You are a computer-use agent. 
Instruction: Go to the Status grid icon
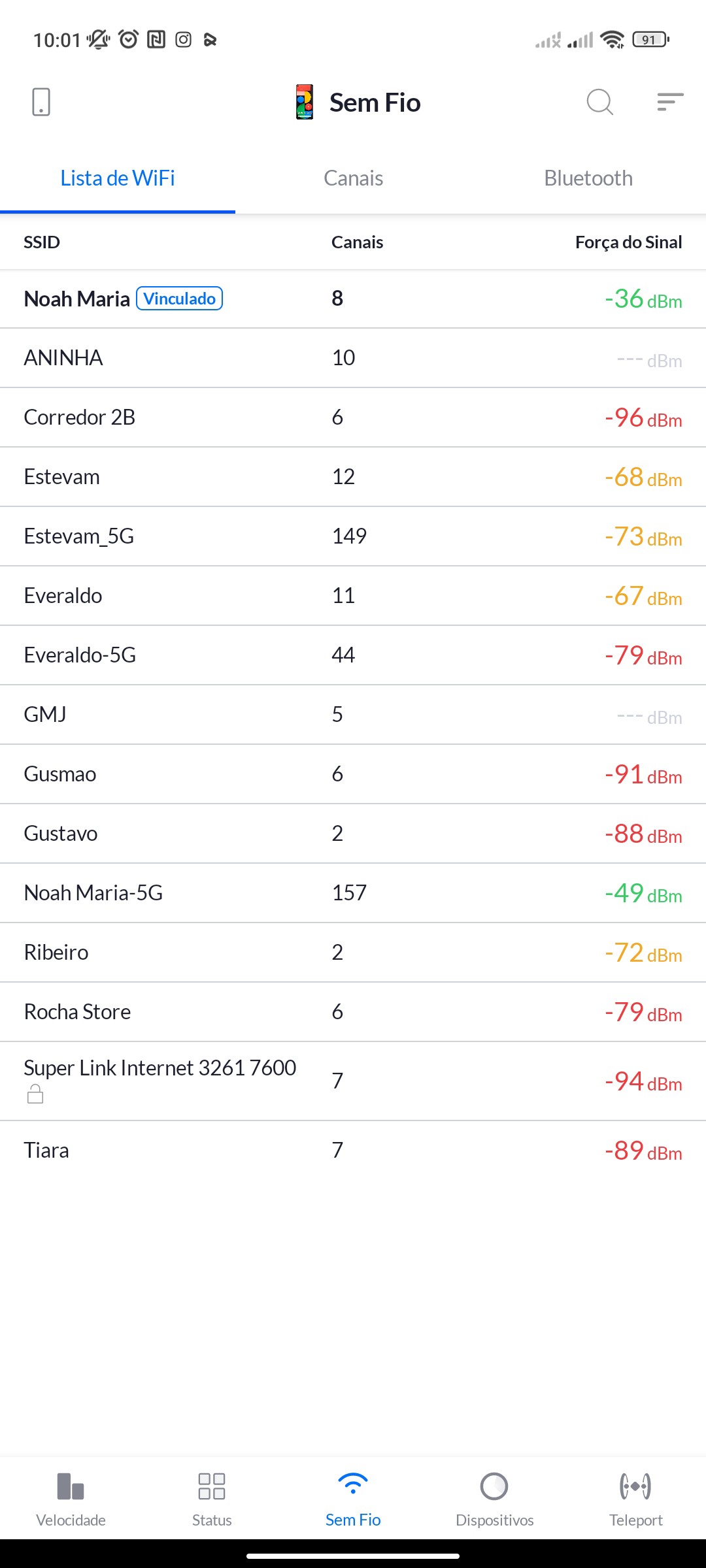click(212, 1486)
